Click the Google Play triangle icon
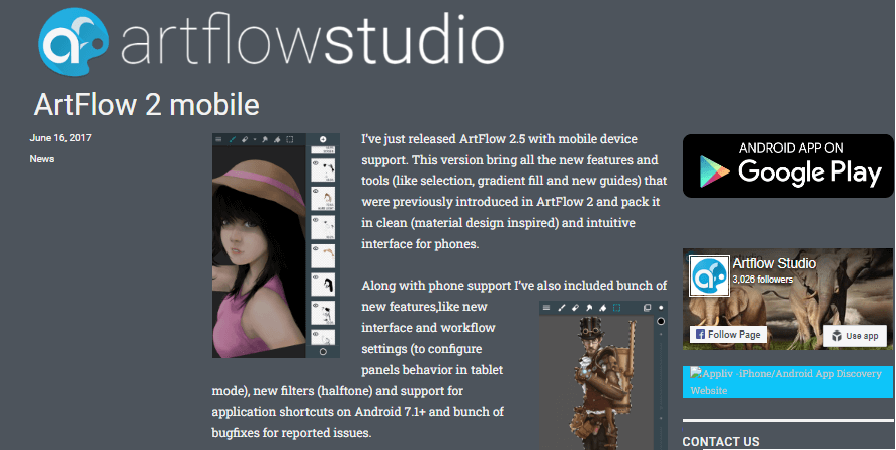The image size is (896, 450). [x=715, y=171]
